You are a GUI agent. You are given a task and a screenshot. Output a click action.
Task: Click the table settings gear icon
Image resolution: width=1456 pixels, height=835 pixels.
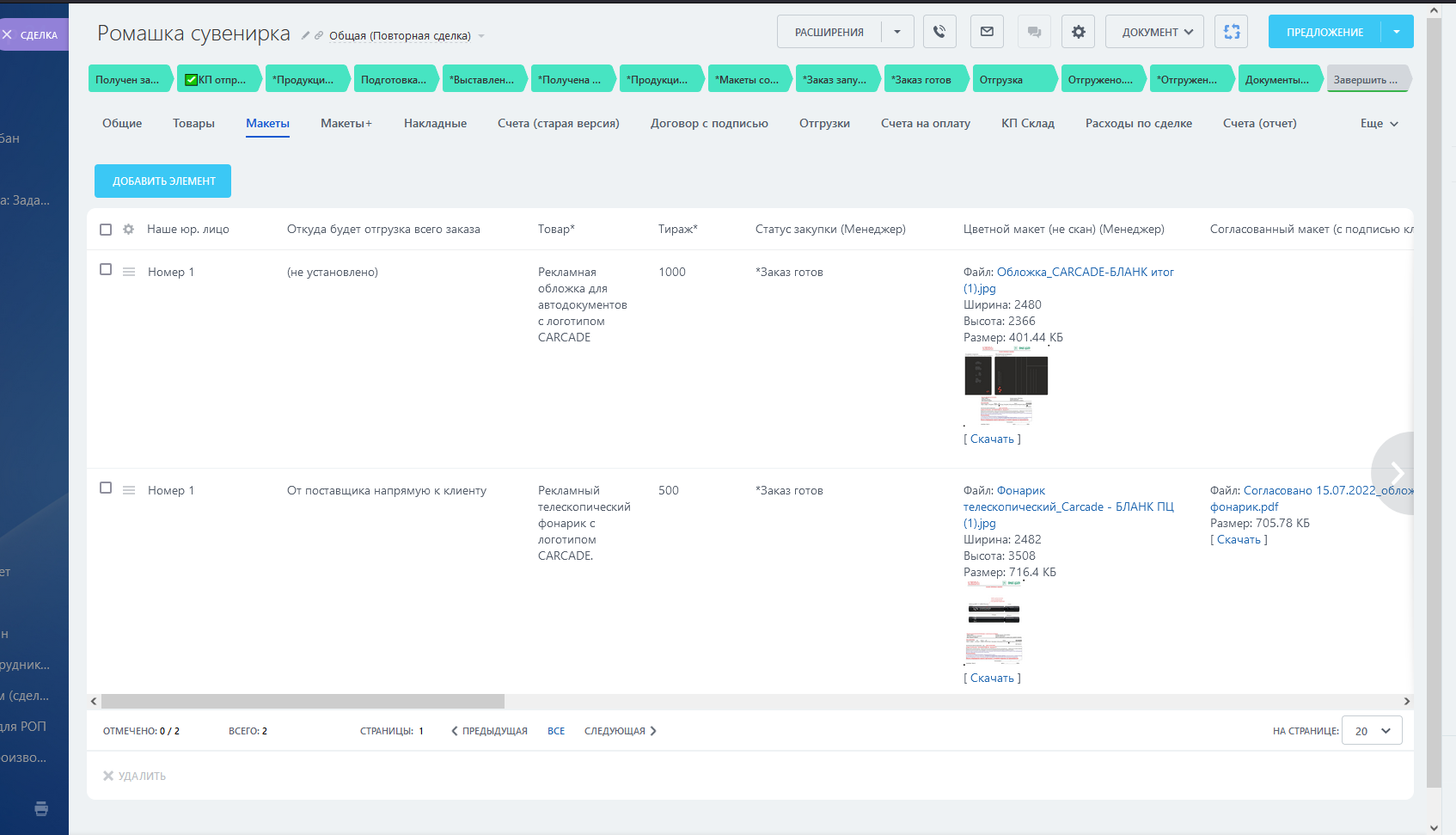point(129,230)
